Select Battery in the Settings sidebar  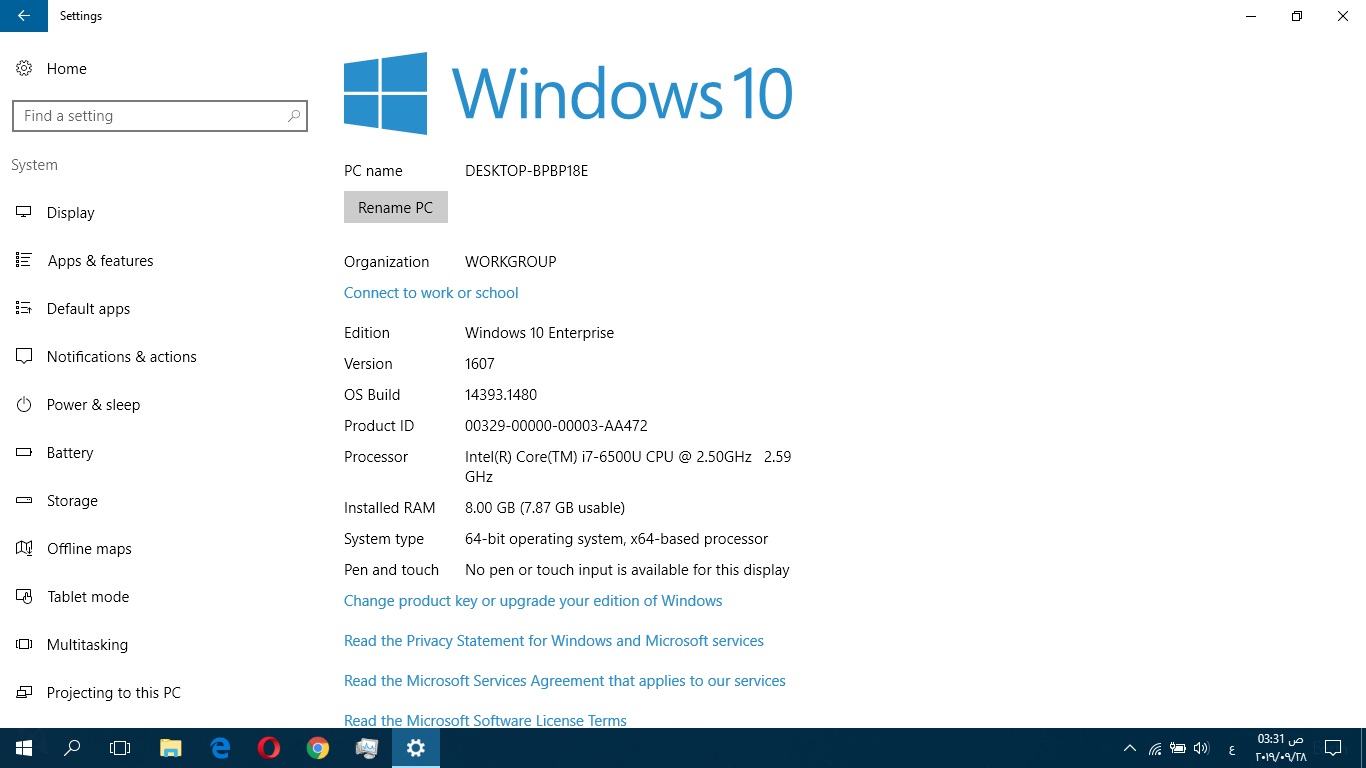70,452
